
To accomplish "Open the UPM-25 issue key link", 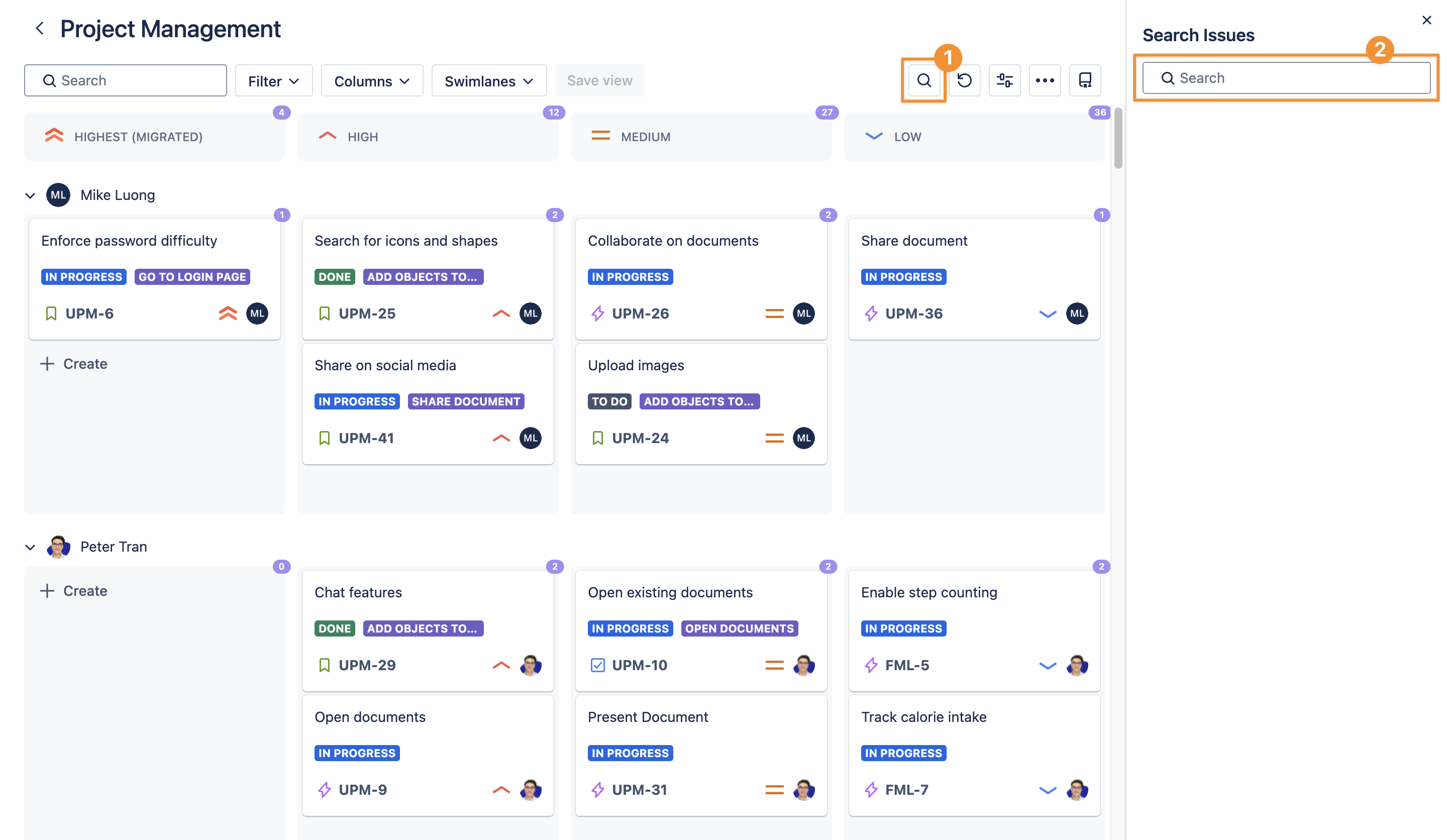I will pos(366,313).
